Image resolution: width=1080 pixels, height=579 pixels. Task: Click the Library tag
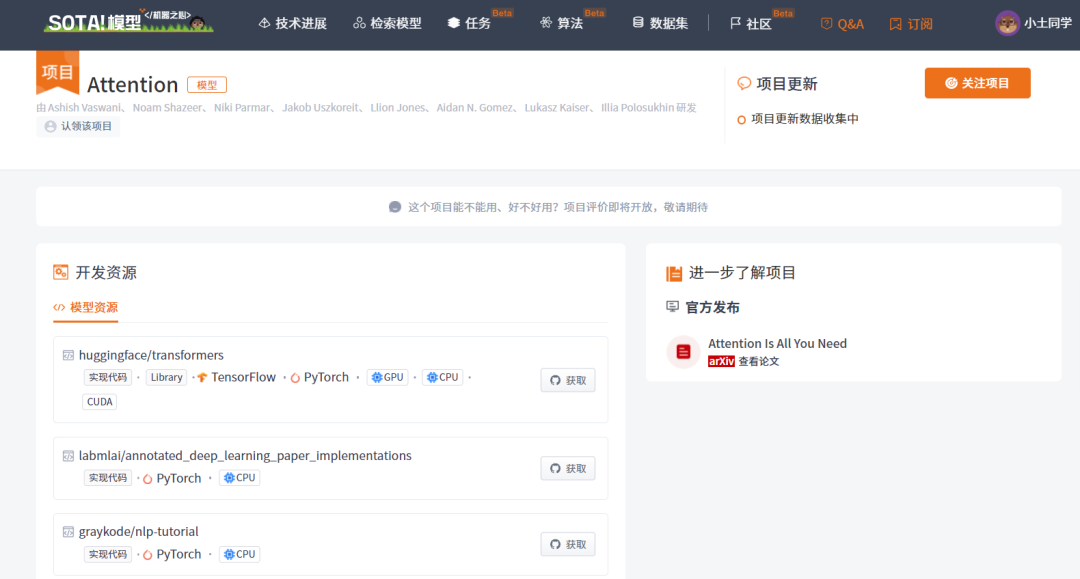tap(167, 377)
